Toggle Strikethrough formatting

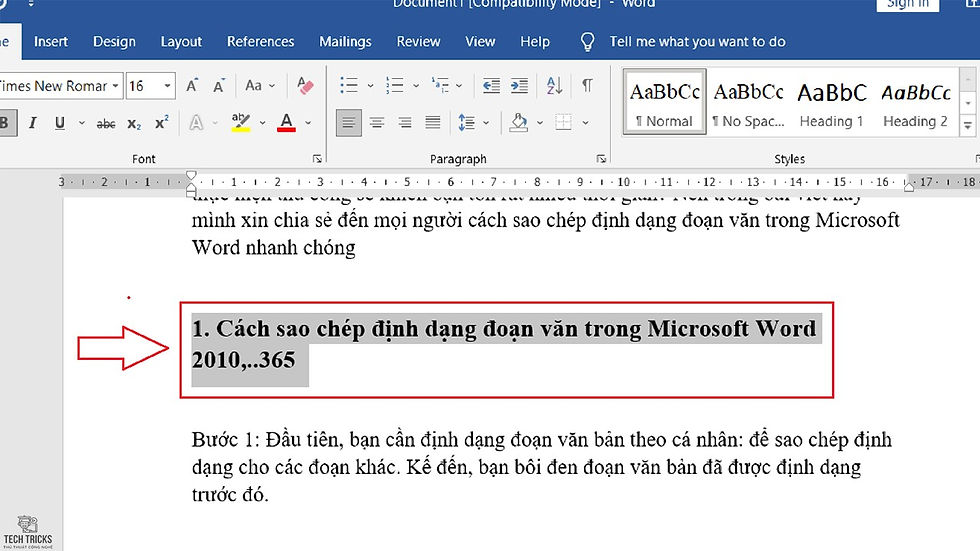point(106,124)
